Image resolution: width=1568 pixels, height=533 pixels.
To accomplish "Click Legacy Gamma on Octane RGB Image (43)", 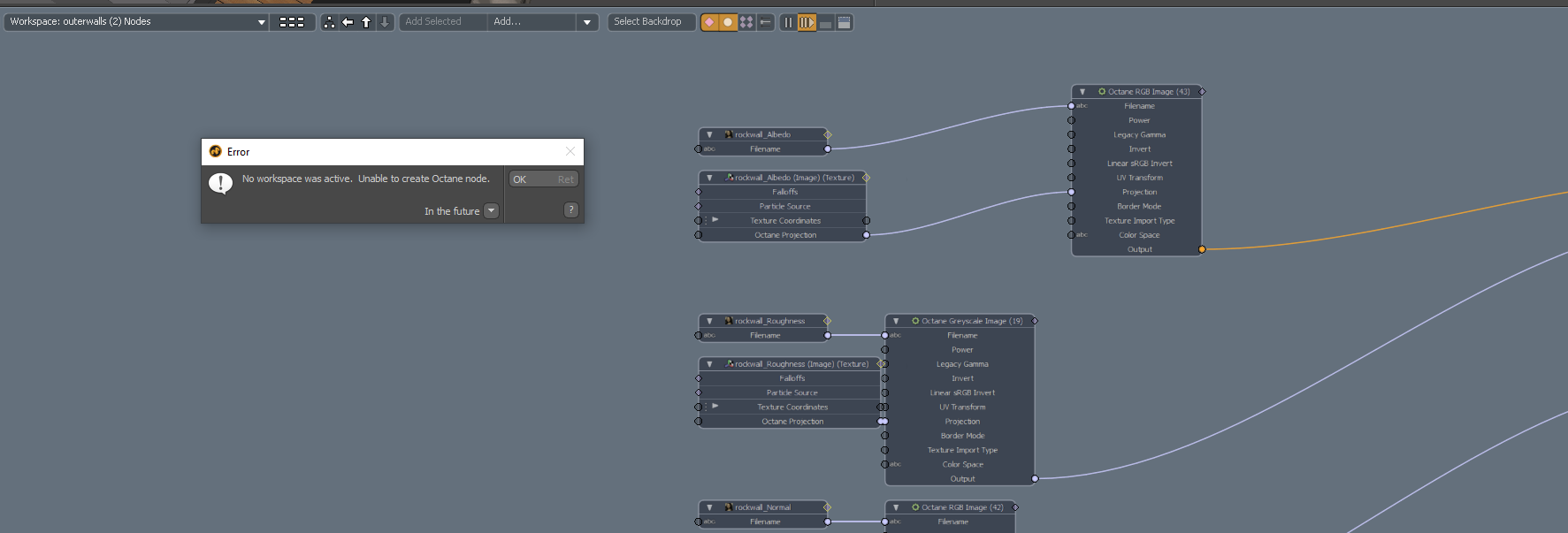I will tap(1139, 134).
